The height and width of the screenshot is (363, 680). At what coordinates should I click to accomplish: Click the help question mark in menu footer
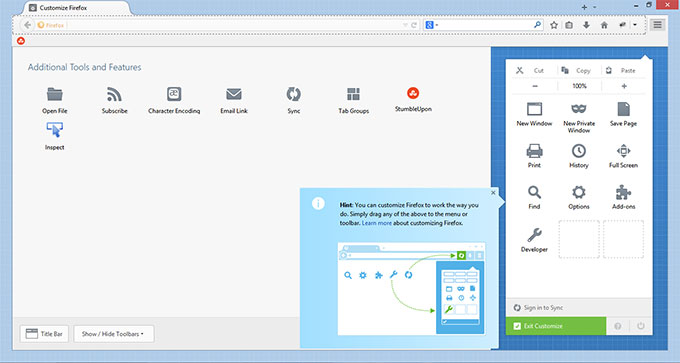click(x=618, y=326)
